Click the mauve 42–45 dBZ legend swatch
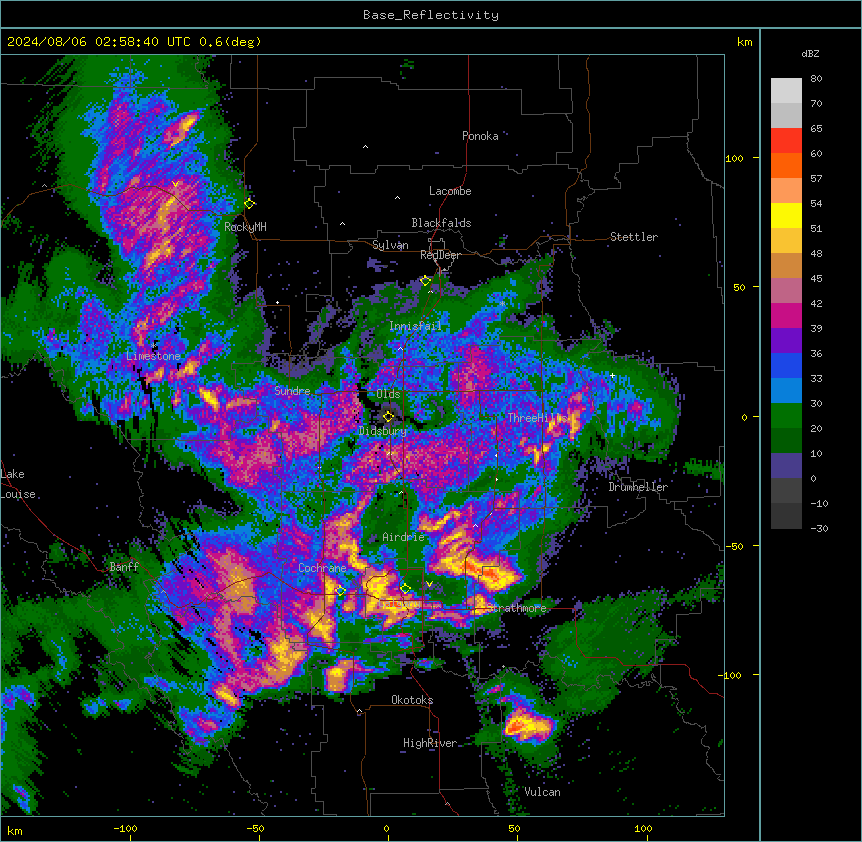 (786, 291)
